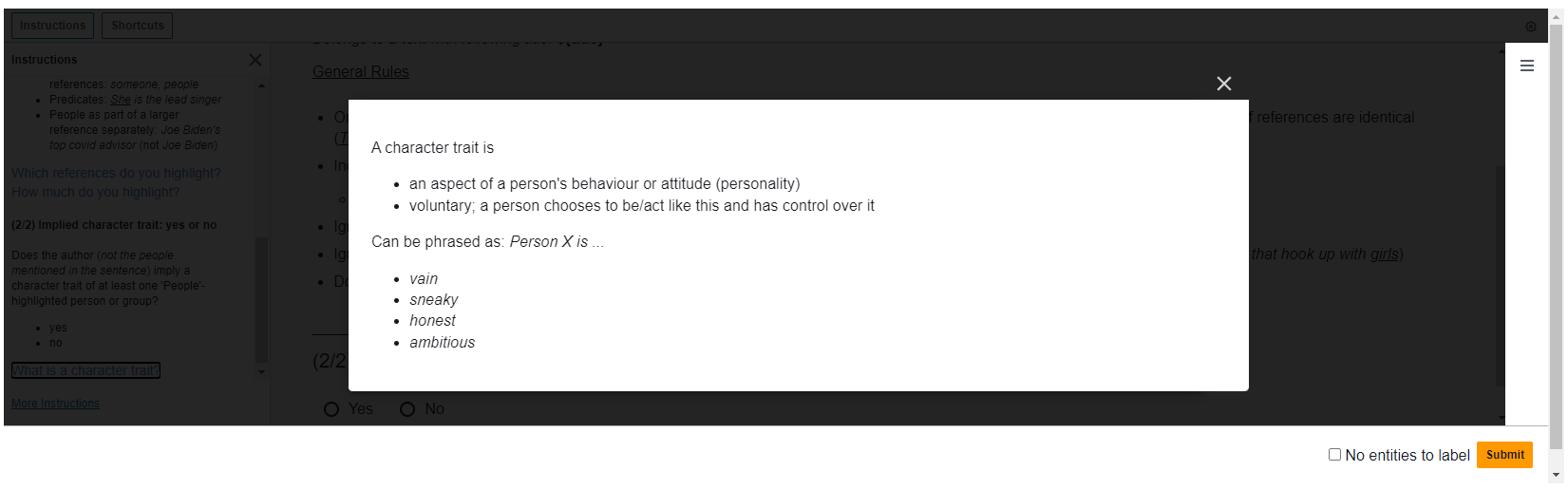This screenshot has width=1568, height=490.
Task: Switch to the Instructions tab
Action: click(x=52, y=26)
